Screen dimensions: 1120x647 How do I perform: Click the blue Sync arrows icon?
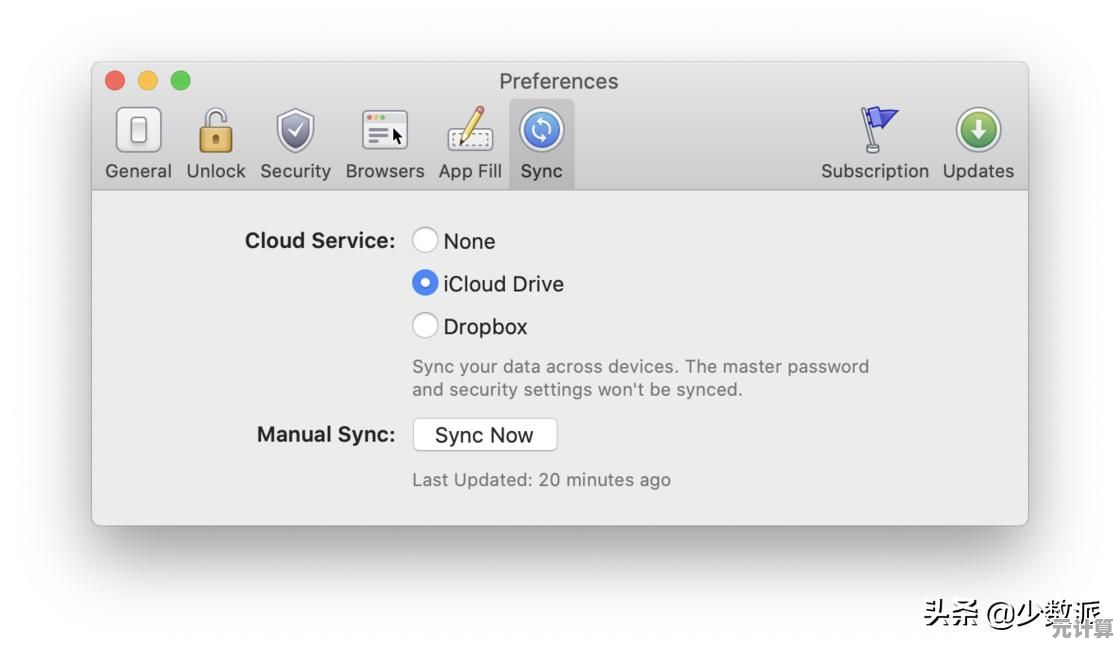pos(541,130)
